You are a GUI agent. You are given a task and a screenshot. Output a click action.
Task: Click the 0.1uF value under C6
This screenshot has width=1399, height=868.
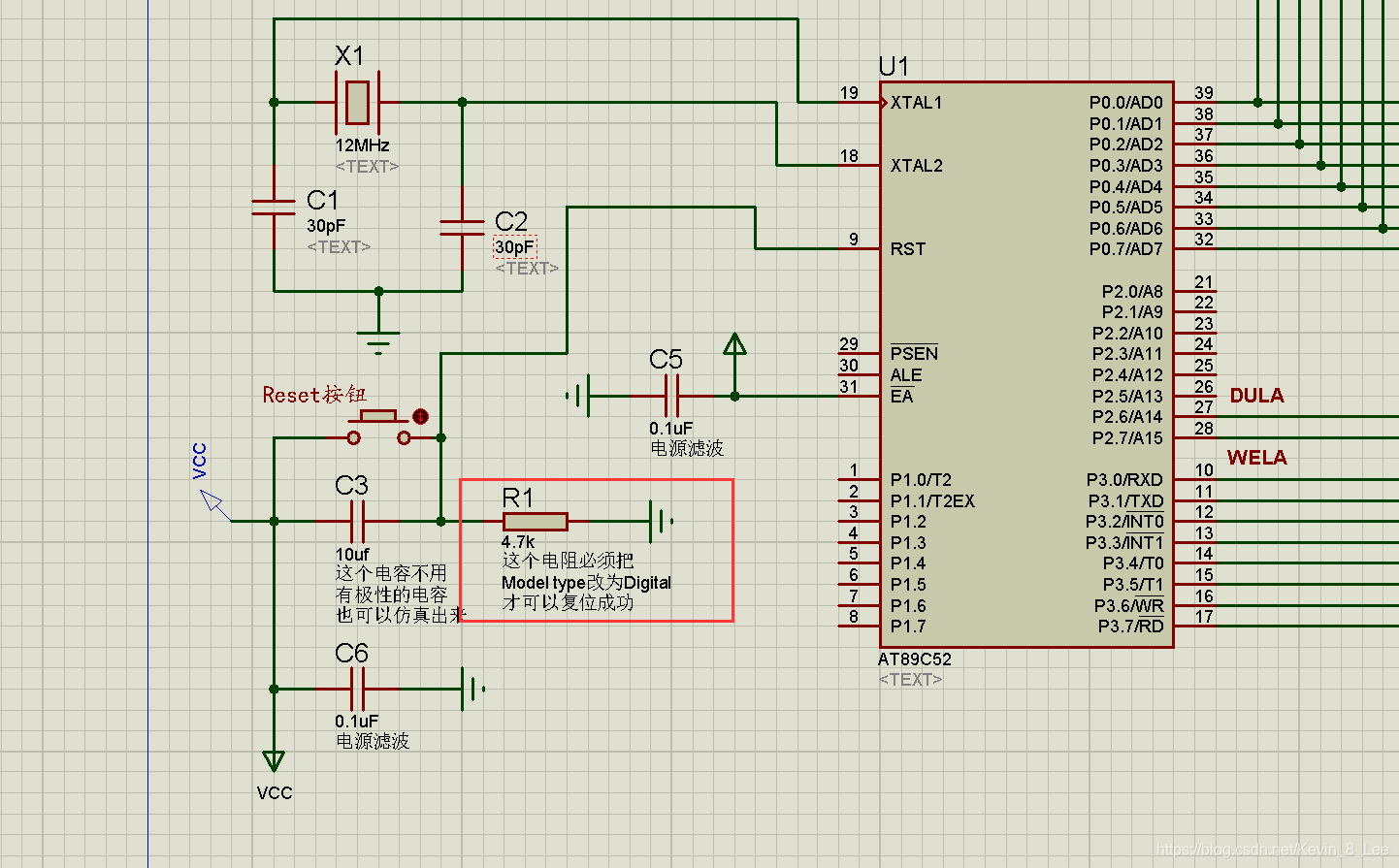tap(356, 722)
